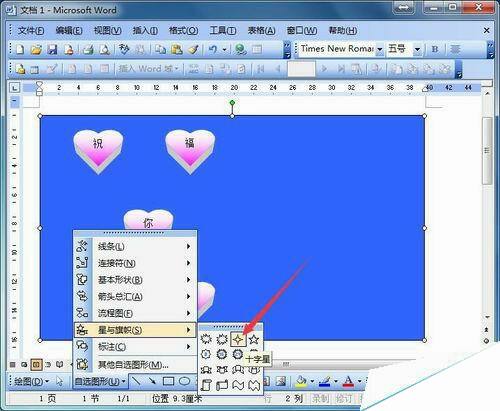Select the heart shape labeled 福

point(190,151)
